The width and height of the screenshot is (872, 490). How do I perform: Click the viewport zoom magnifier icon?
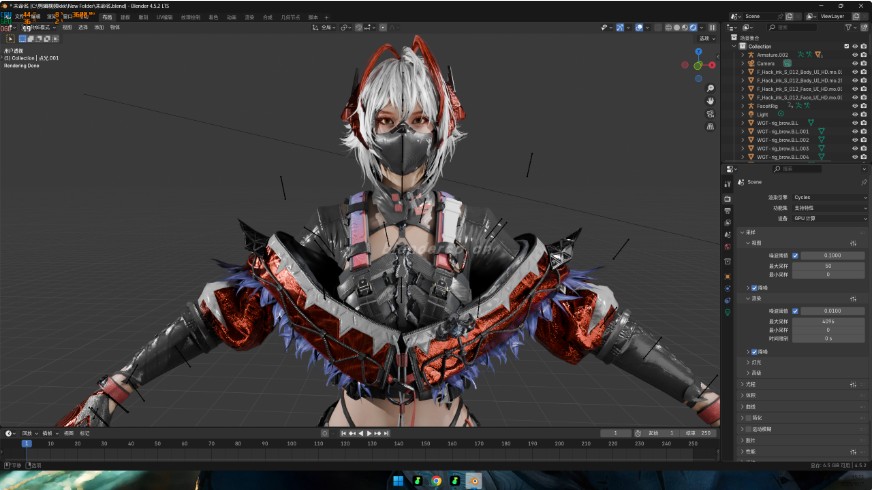pos(710,87)
